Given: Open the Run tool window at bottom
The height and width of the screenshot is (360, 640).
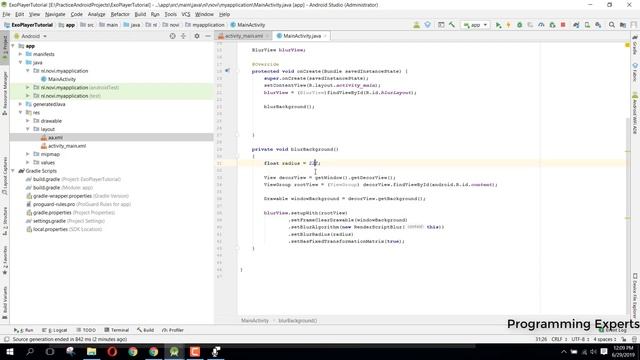Looking at the screenshot, I should [24, 330].
